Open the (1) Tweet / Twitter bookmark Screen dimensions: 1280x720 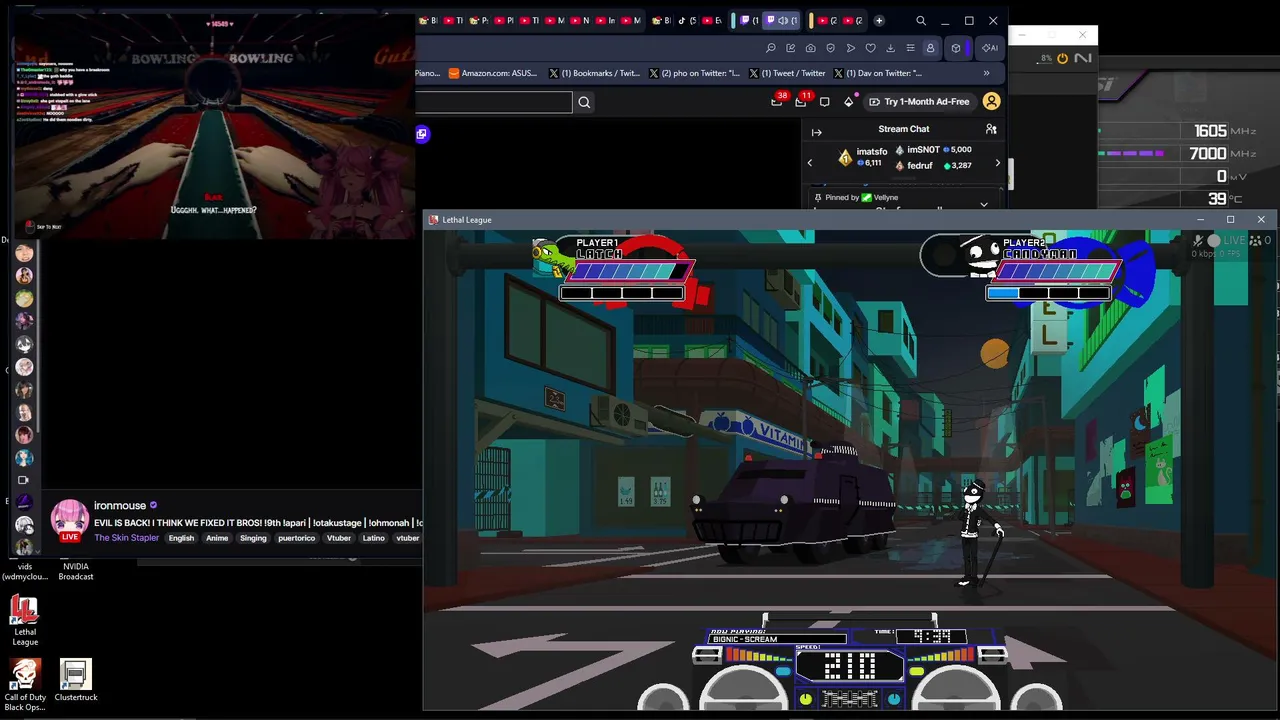(787, 73)
